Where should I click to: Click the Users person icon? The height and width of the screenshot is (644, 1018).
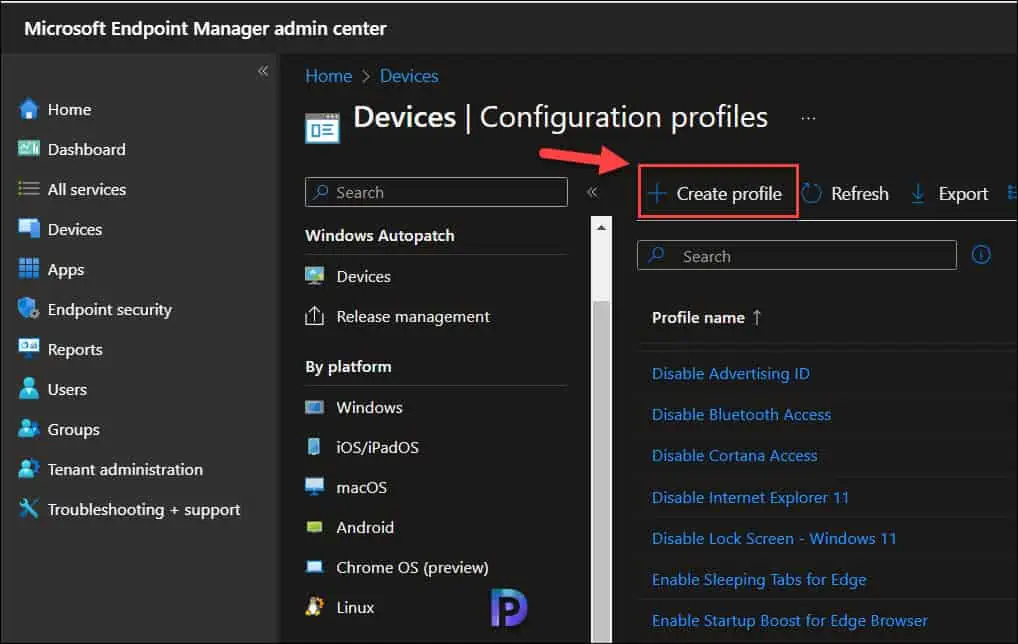[29, 389]
